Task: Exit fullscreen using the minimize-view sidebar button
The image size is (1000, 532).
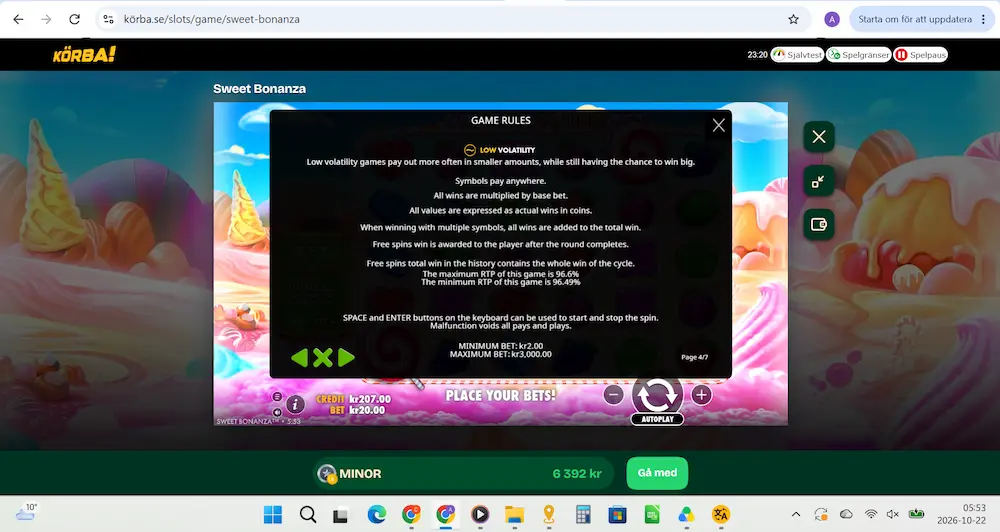Action: click(819, 181)
